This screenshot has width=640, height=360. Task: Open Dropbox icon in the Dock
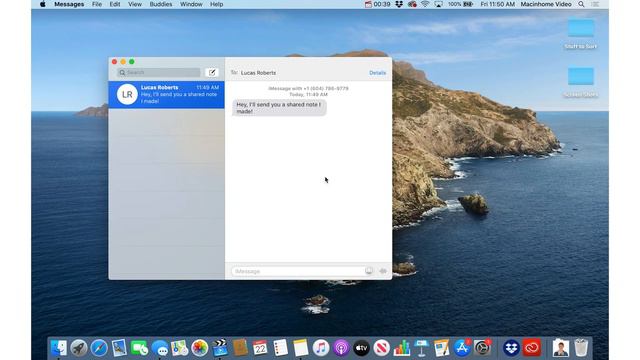tap(511, 348)
